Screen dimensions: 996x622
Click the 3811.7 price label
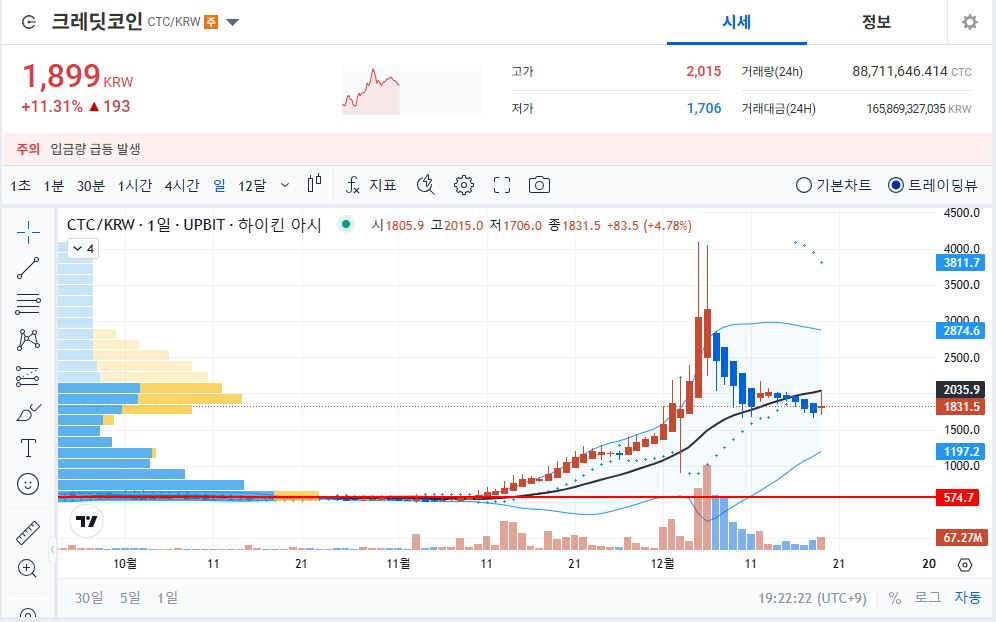coord(960,262)
